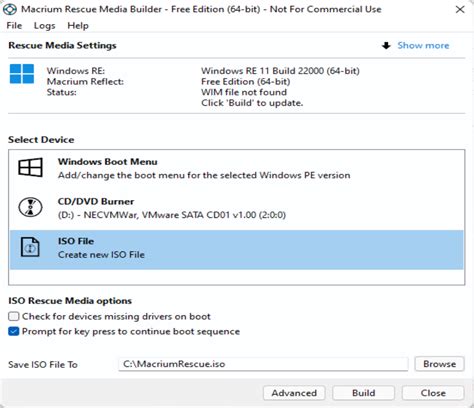This screenshot has width=474, height=408.
Task: Click the 'Free Edition (64-bit)' value text
Action: point(246,81)
